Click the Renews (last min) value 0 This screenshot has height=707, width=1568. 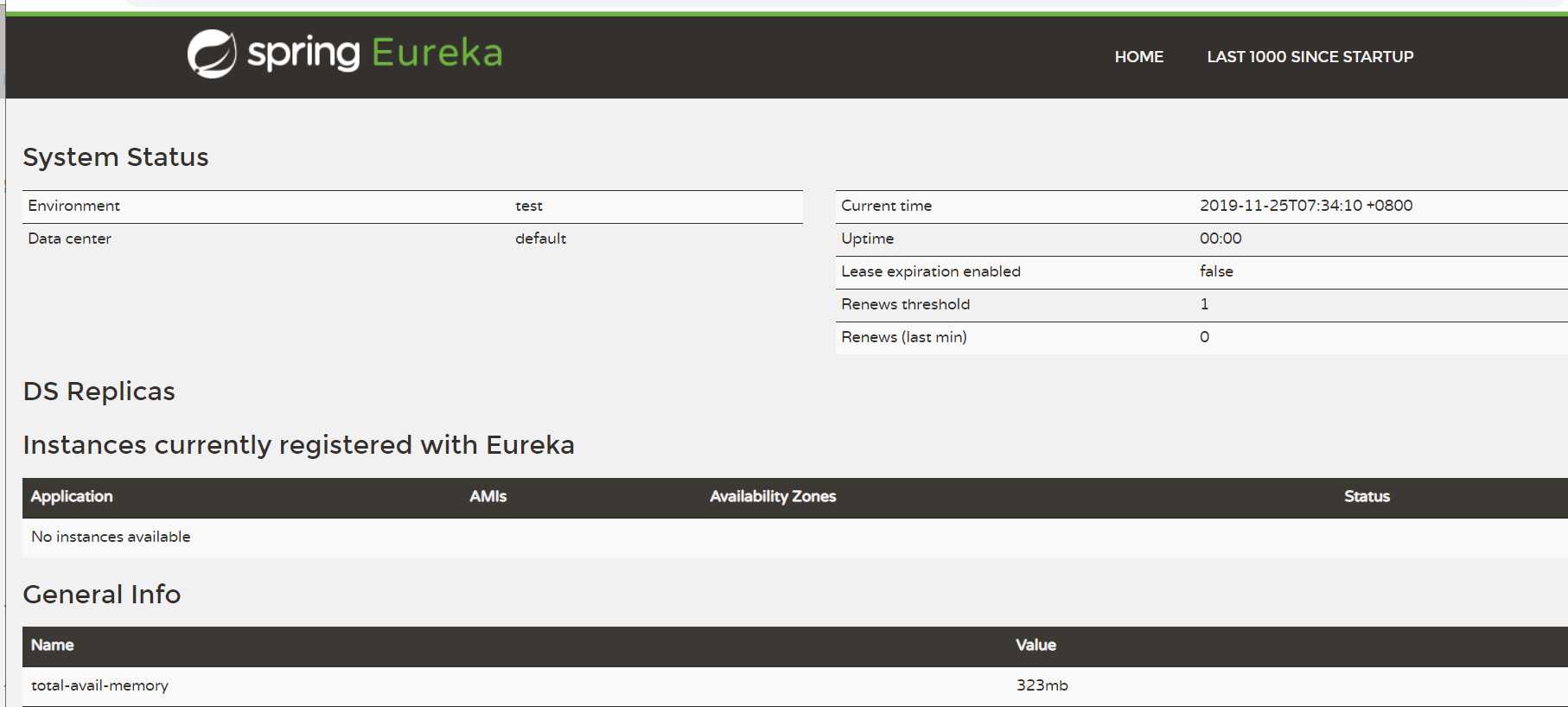[x=1204, y=337]
